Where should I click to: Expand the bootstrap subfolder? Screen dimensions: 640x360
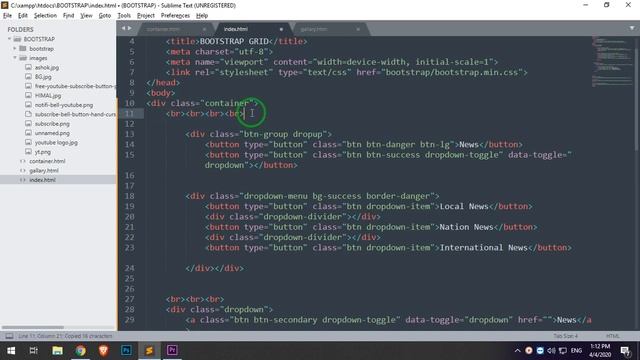click(x=15, y=49)
